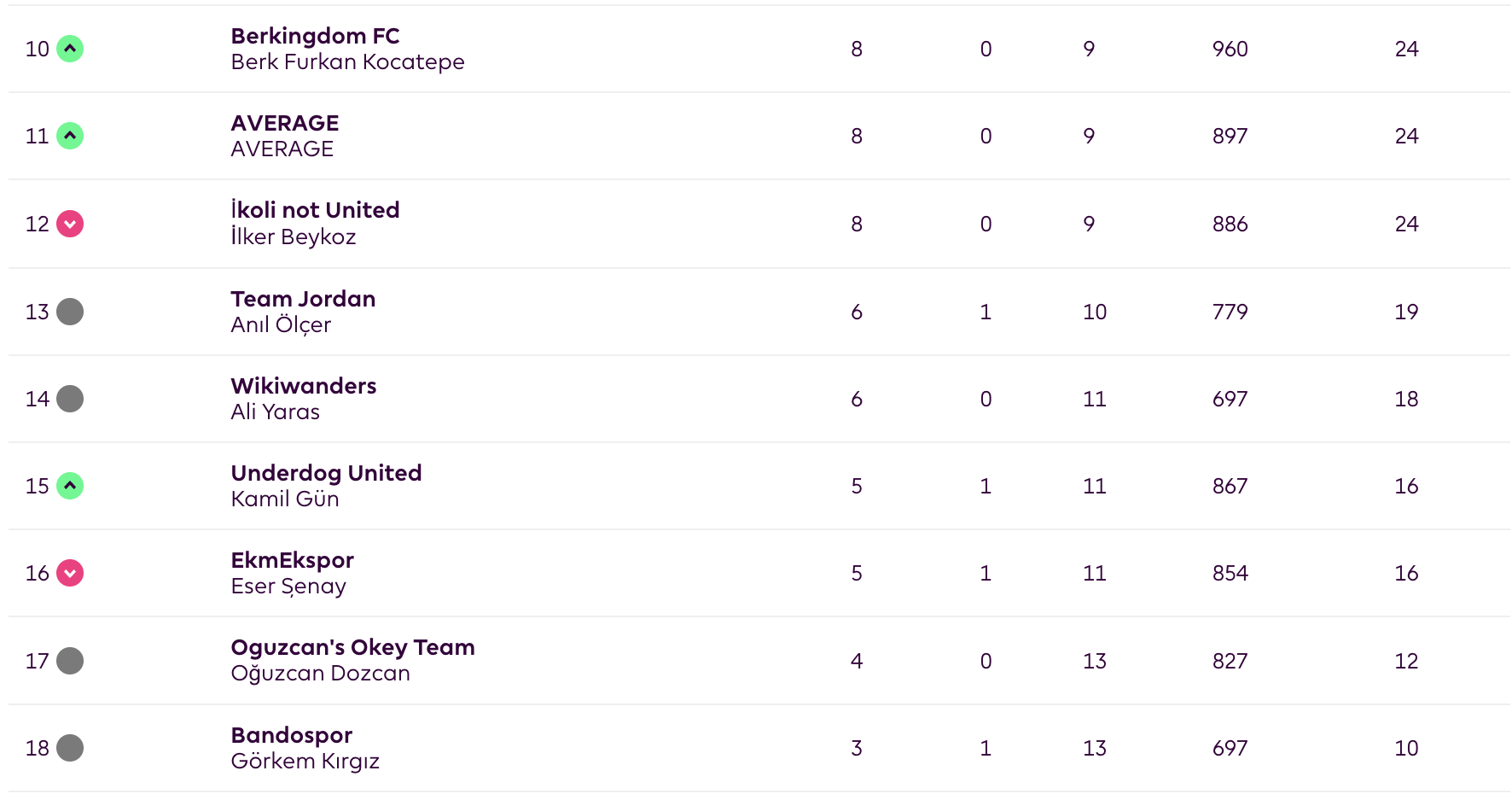The width and height of the screenshot is (1512, 794).
Task: Click grey circle indicator beside rank 17
Action: [70, 661]
